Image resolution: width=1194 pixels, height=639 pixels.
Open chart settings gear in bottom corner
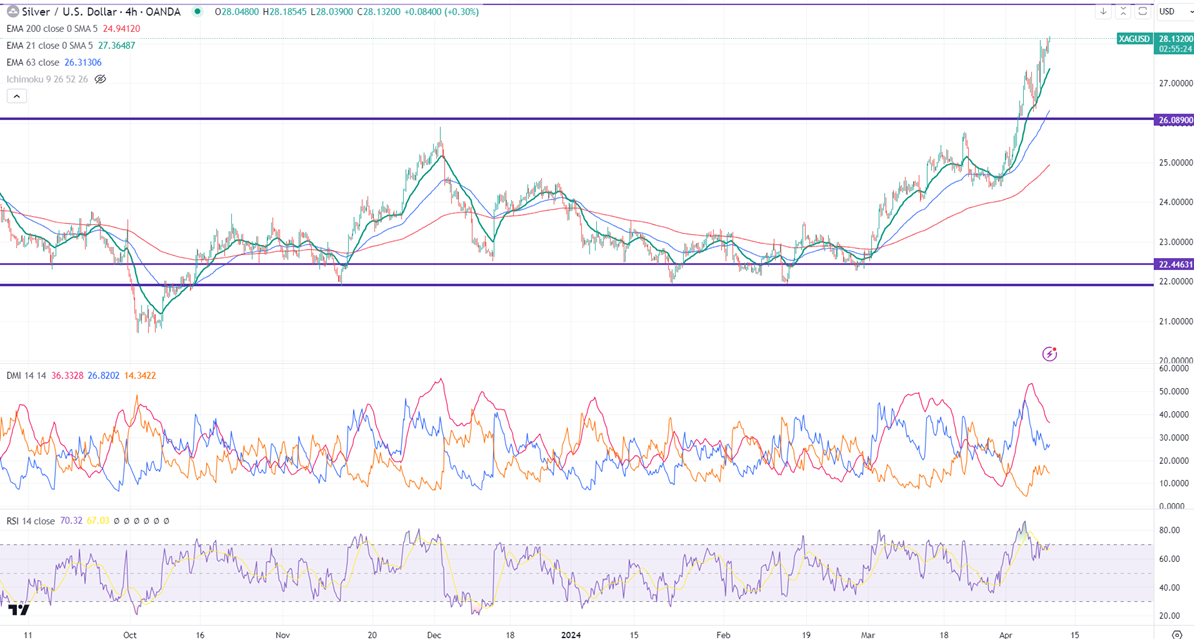(x=1176, y=634)
